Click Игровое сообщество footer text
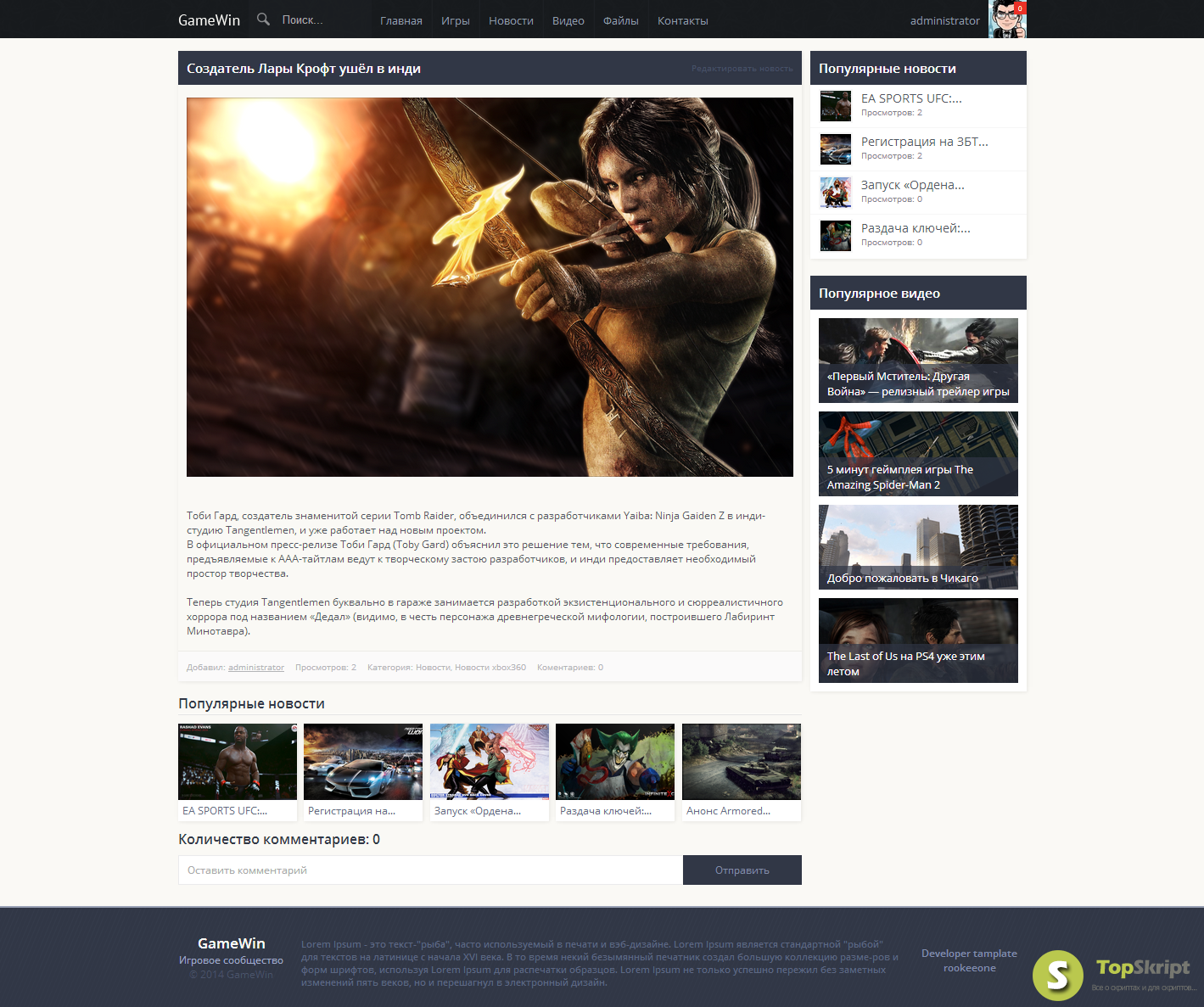Viewport: 1204px width, 1007px height. pos(231,960)
